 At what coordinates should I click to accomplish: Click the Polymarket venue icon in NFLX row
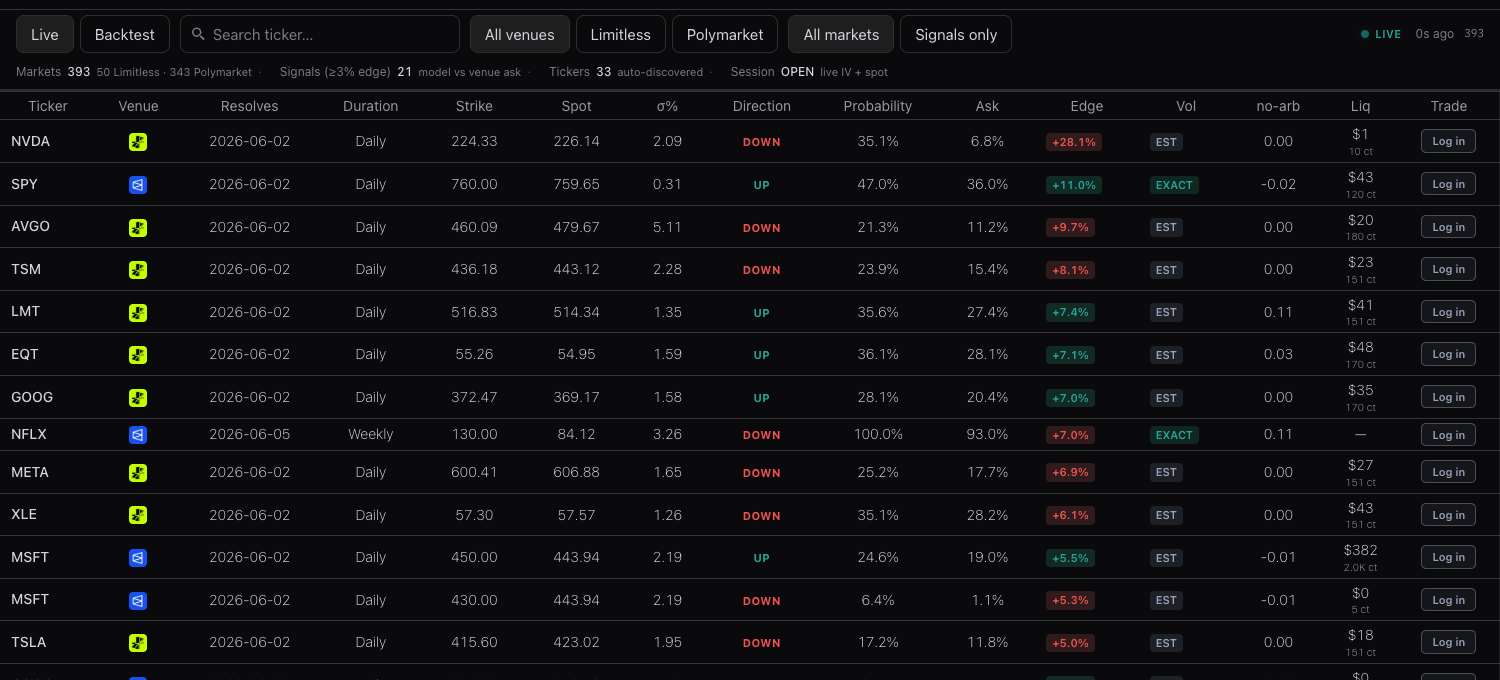tap(138, 435)
